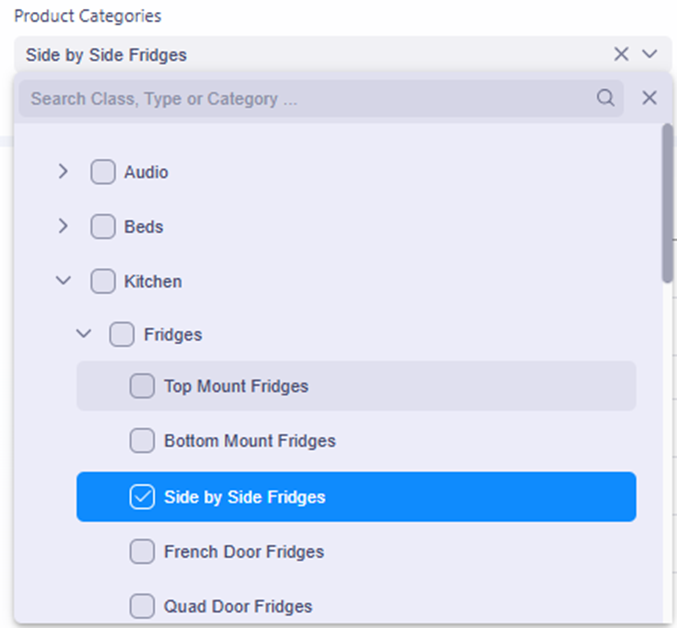Click the Bottom Mount Fridges label

pos(249,441)
